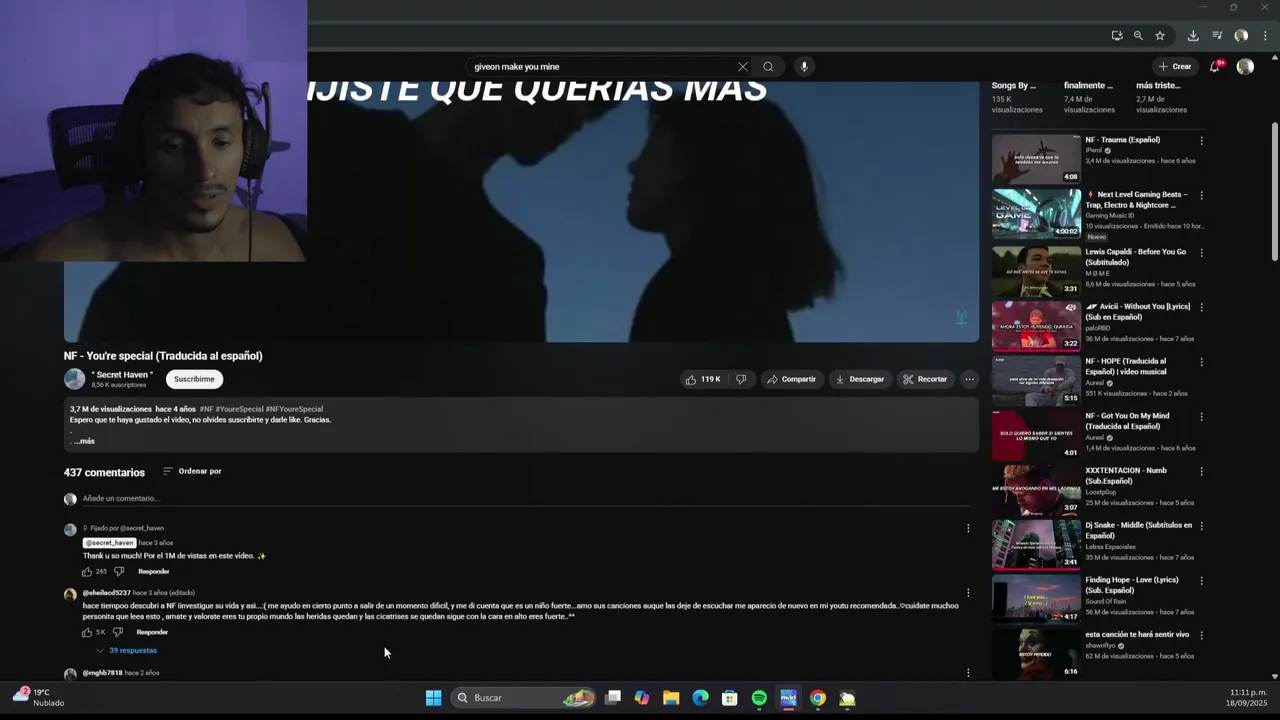Reply to the @sheilacd5237 comment
The width and height of the screenshot is (1280, 720).
152,632
